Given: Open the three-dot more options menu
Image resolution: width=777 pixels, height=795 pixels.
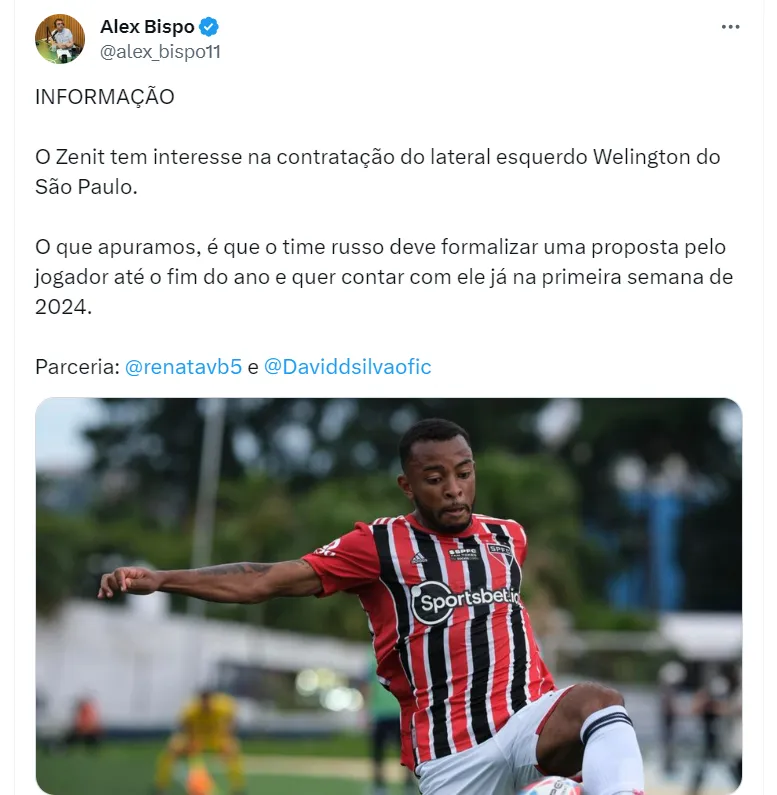Looking at the screenshot, I should 730,27.
